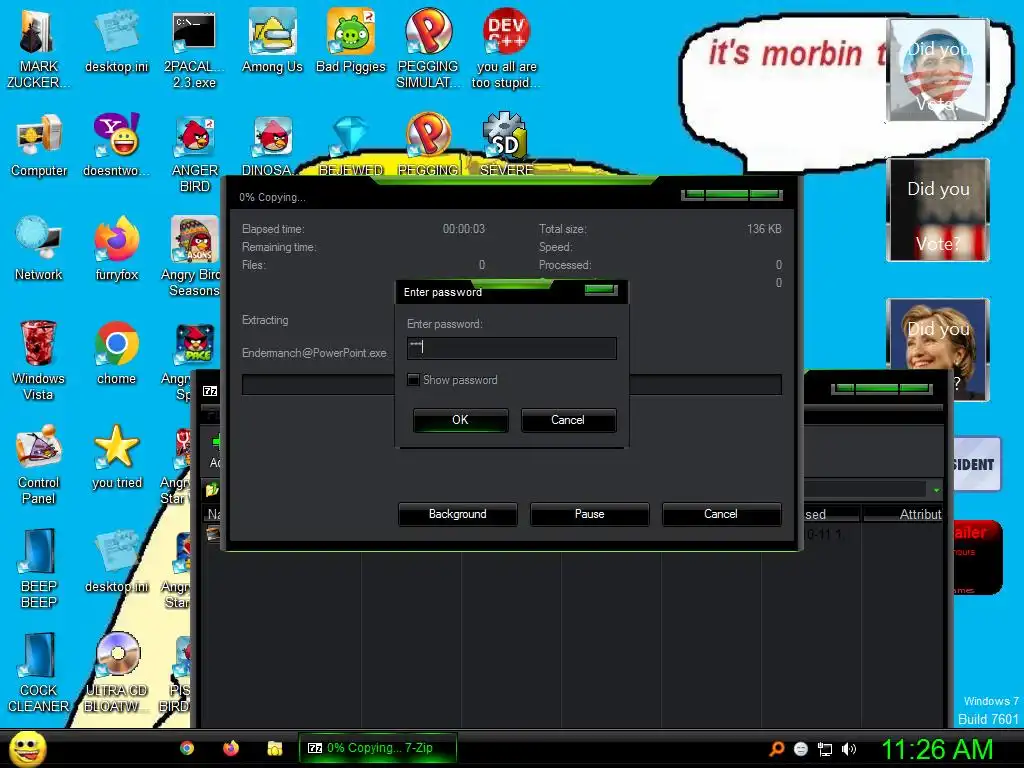
Task: Open the PEGGING SIMULAT... icon in top row
Action: 428,48
